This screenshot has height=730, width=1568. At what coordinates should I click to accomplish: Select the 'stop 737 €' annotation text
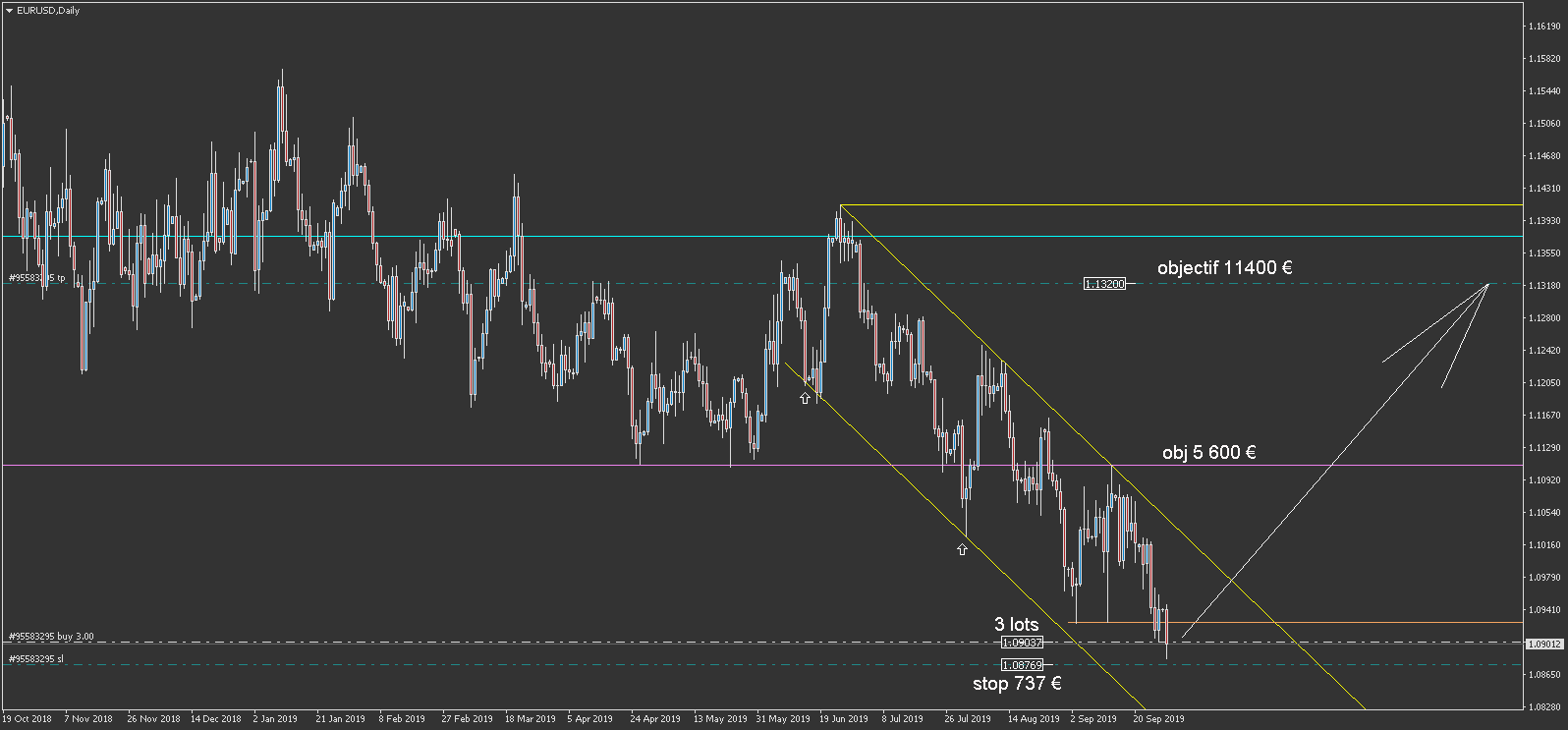click(x=1017, y=683)
